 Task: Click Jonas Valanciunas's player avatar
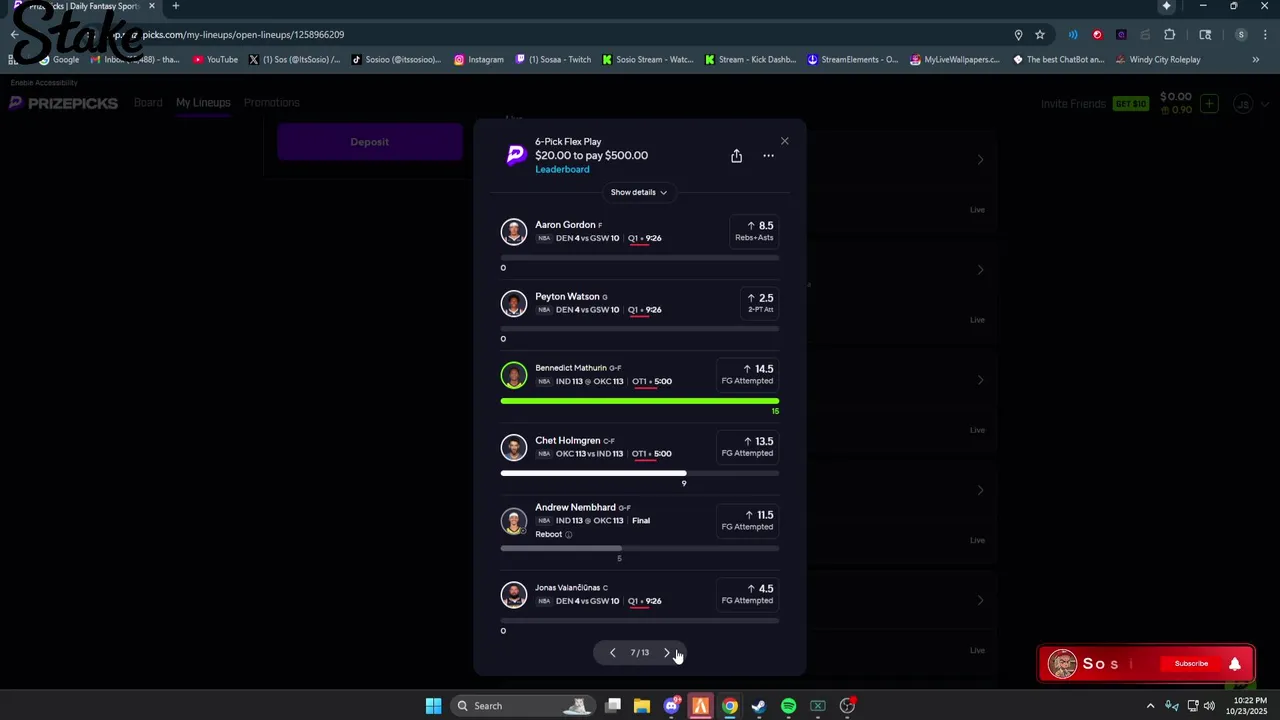[514, 594]
